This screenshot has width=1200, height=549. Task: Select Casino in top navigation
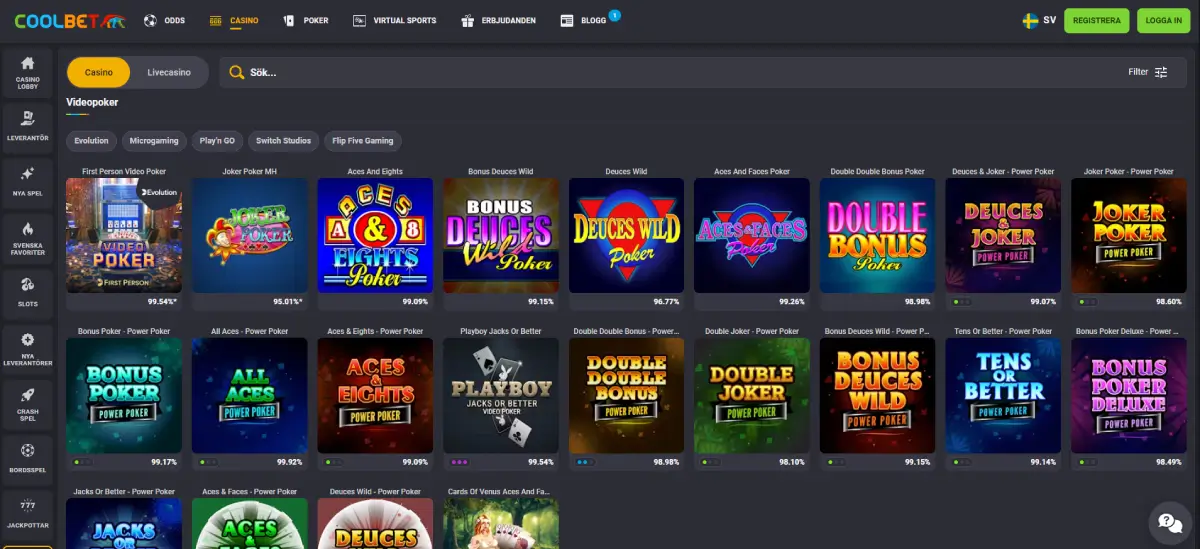coord(234,20)
